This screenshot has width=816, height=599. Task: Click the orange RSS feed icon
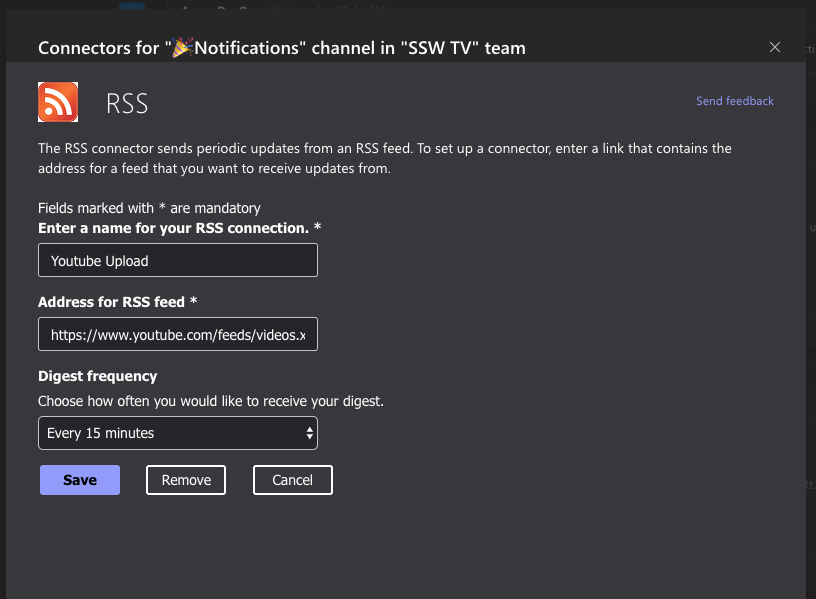coord(58,102)
